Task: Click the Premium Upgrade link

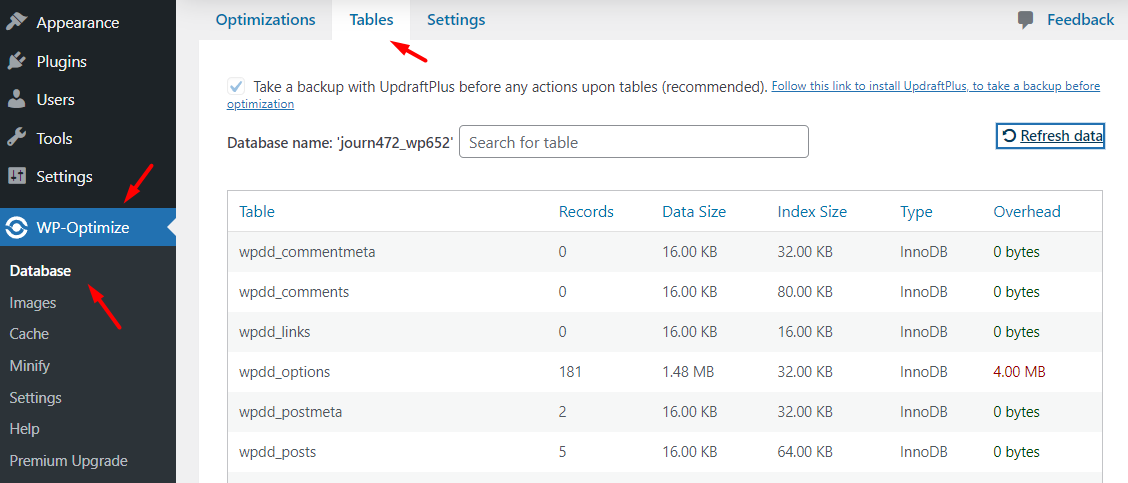Action: tap(68, 461)
